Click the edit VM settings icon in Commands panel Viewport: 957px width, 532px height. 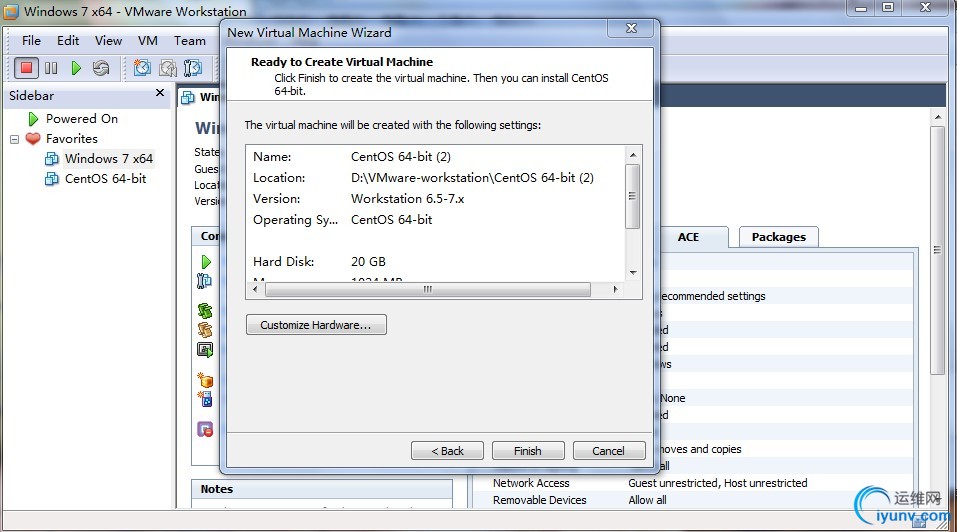[204, 281]
